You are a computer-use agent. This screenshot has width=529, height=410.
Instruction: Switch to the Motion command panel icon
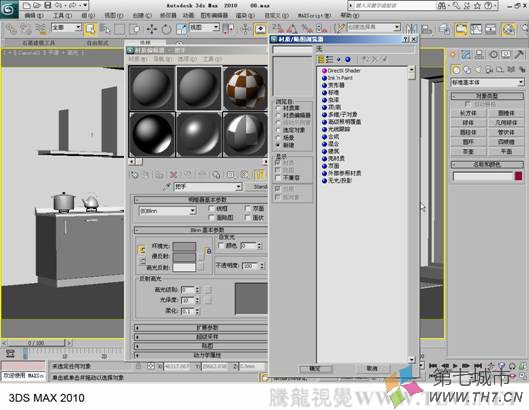[x=494, y=54]
